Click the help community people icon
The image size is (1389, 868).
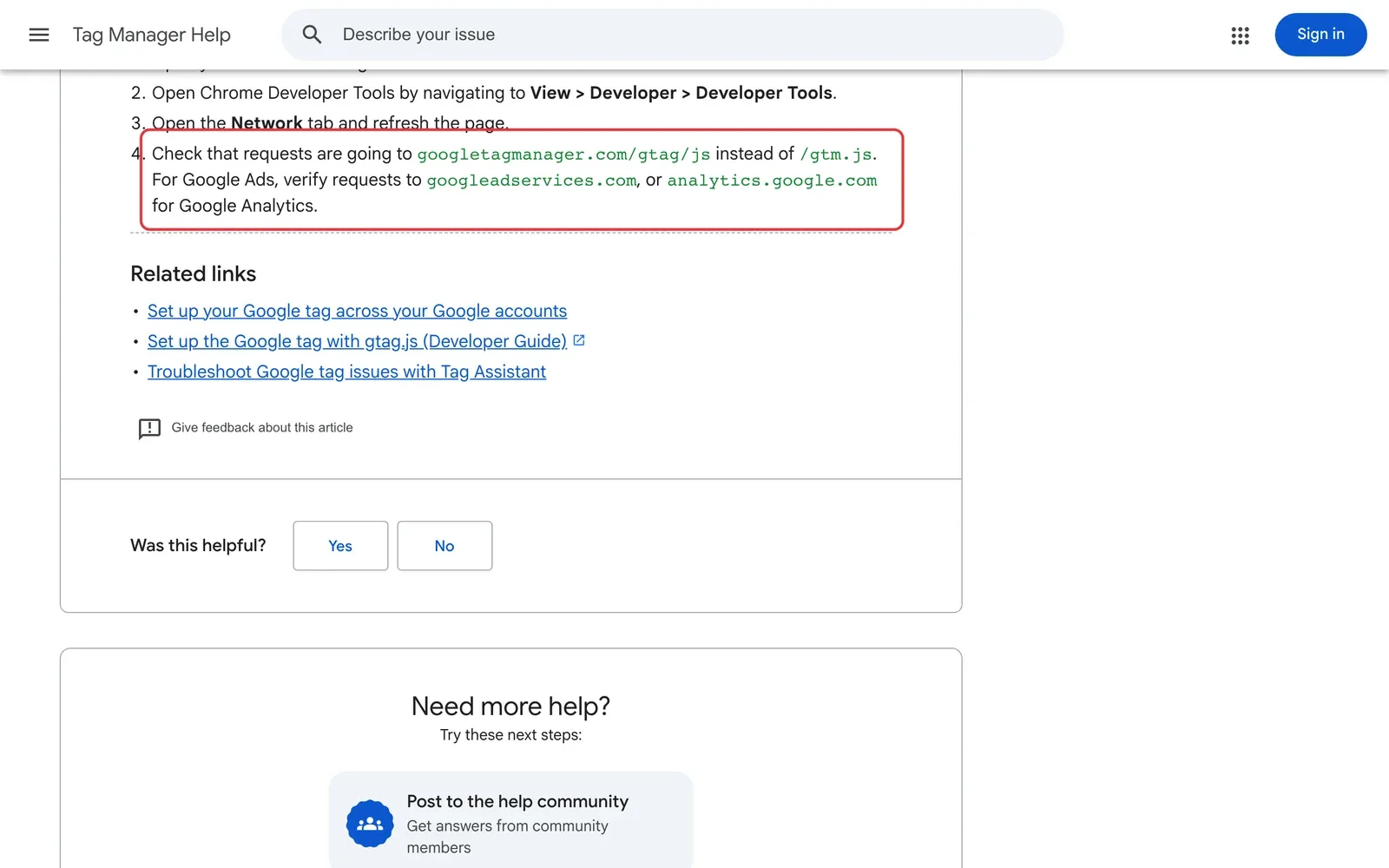370,823
